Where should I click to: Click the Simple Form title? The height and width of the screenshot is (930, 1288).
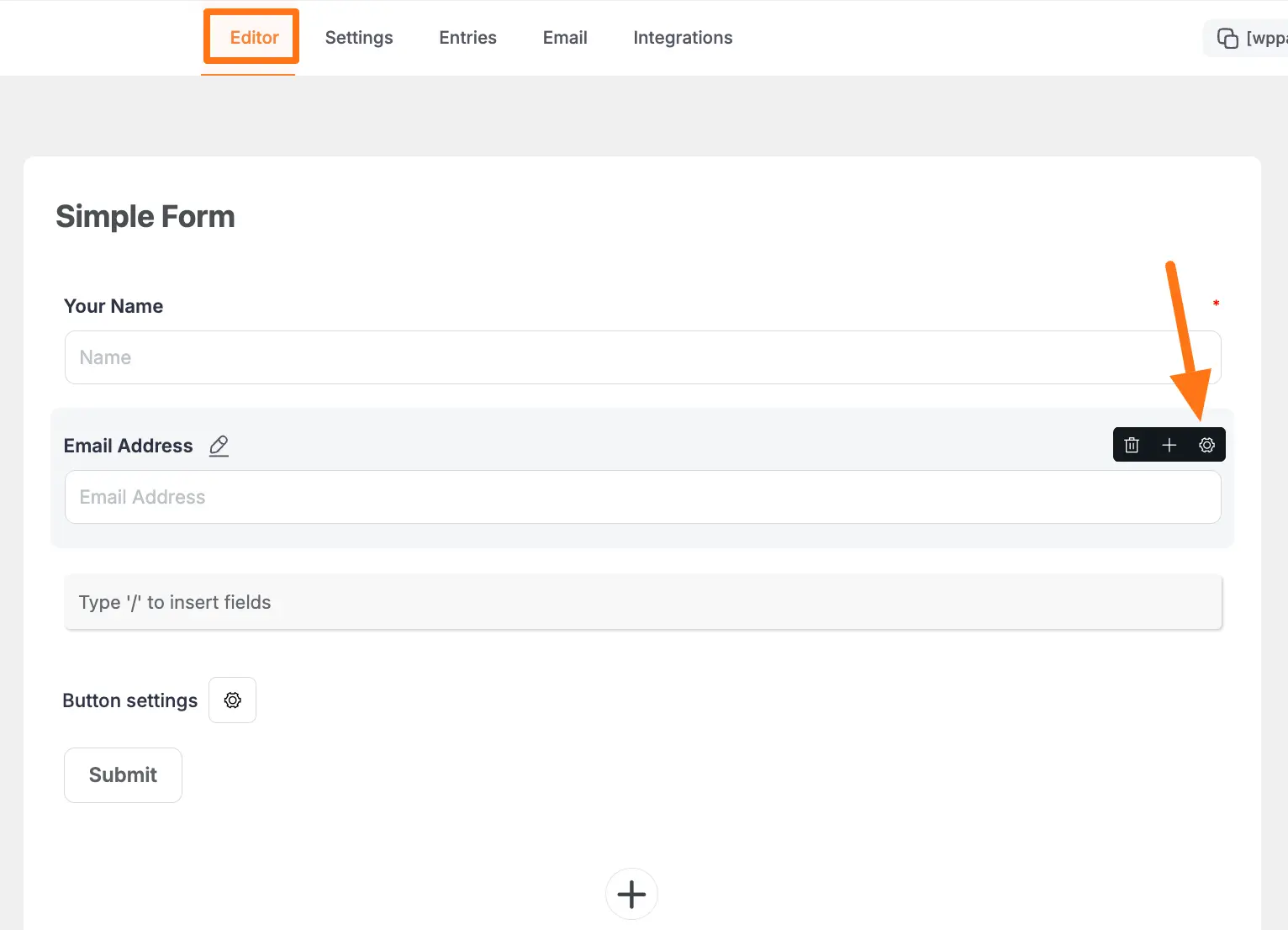(x=145, y=217)
